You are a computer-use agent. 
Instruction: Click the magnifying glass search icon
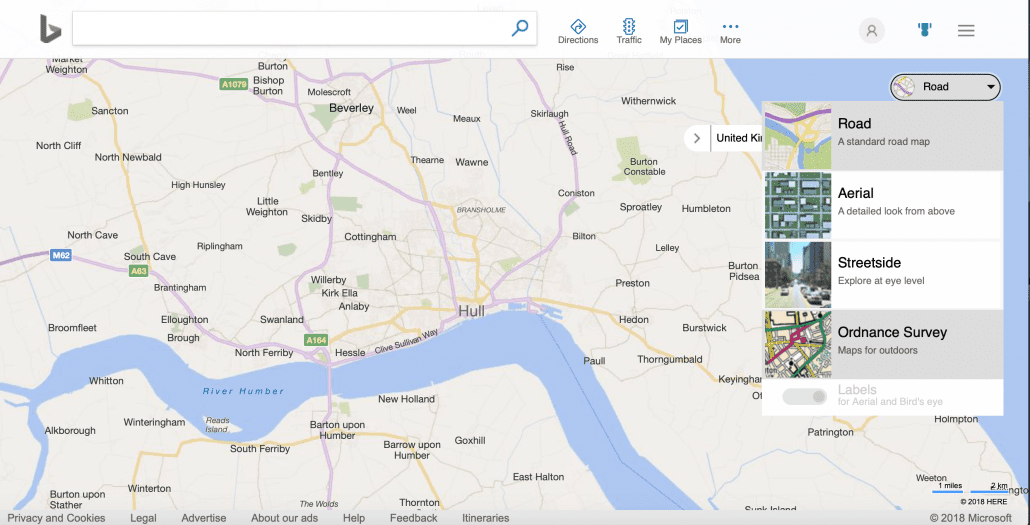pyautogui.click(x=519, y=29)
